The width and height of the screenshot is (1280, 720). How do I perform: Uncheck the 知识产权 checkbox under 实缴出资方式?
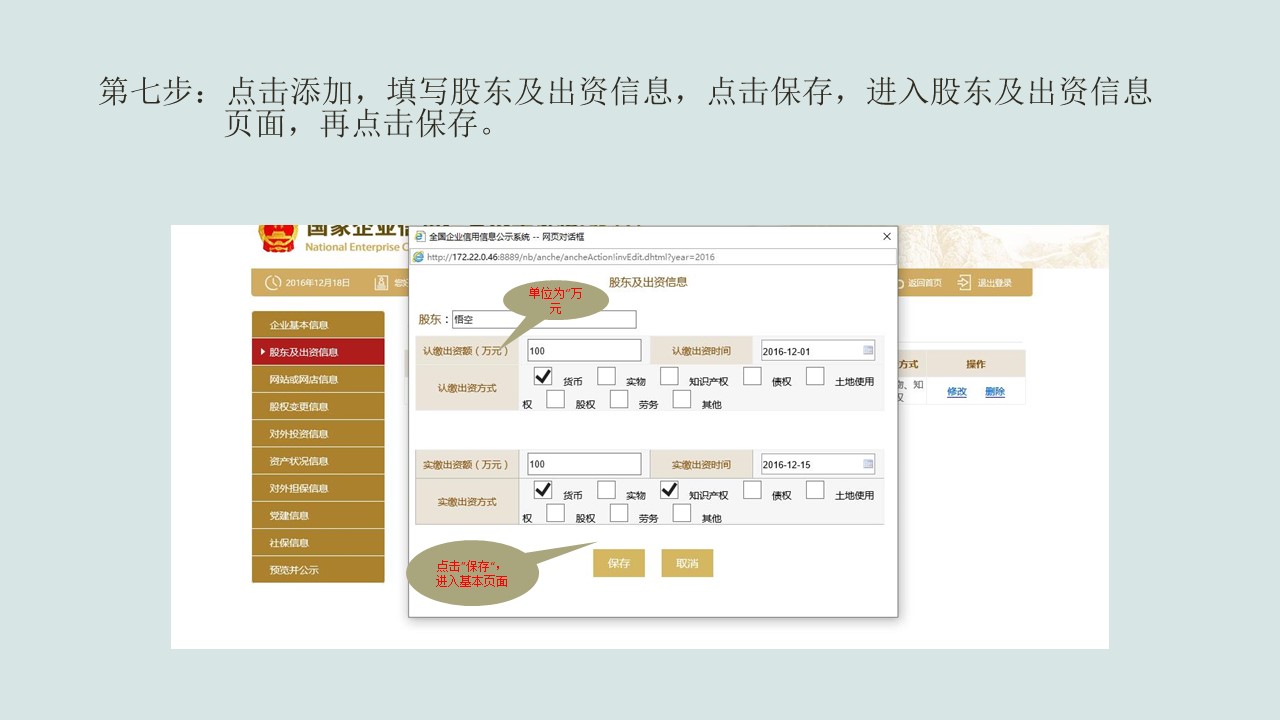click(670, 489)
